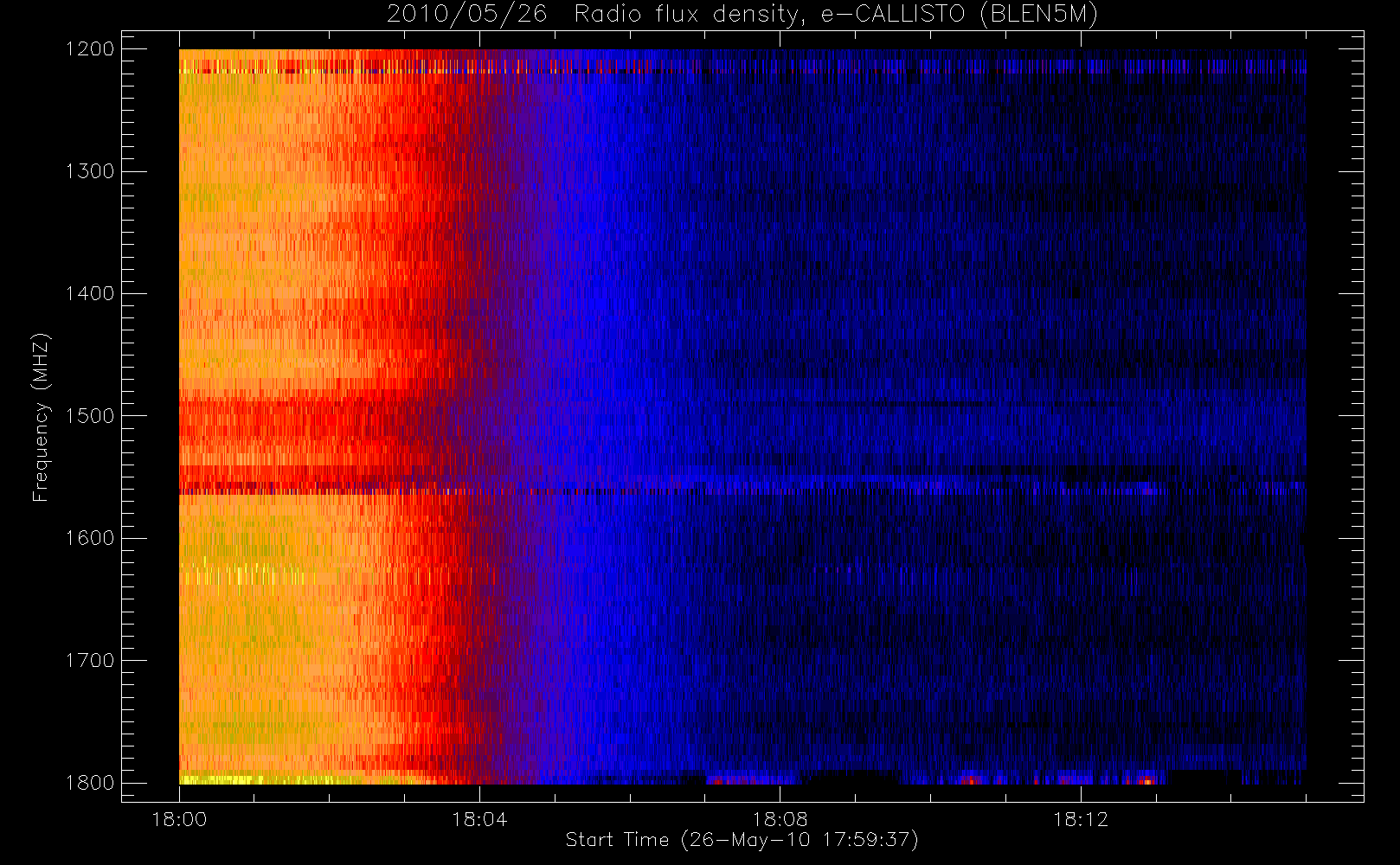1400x865 pixels.
Task: Click the 1700 frequency tick label
Action: point(90,661)
